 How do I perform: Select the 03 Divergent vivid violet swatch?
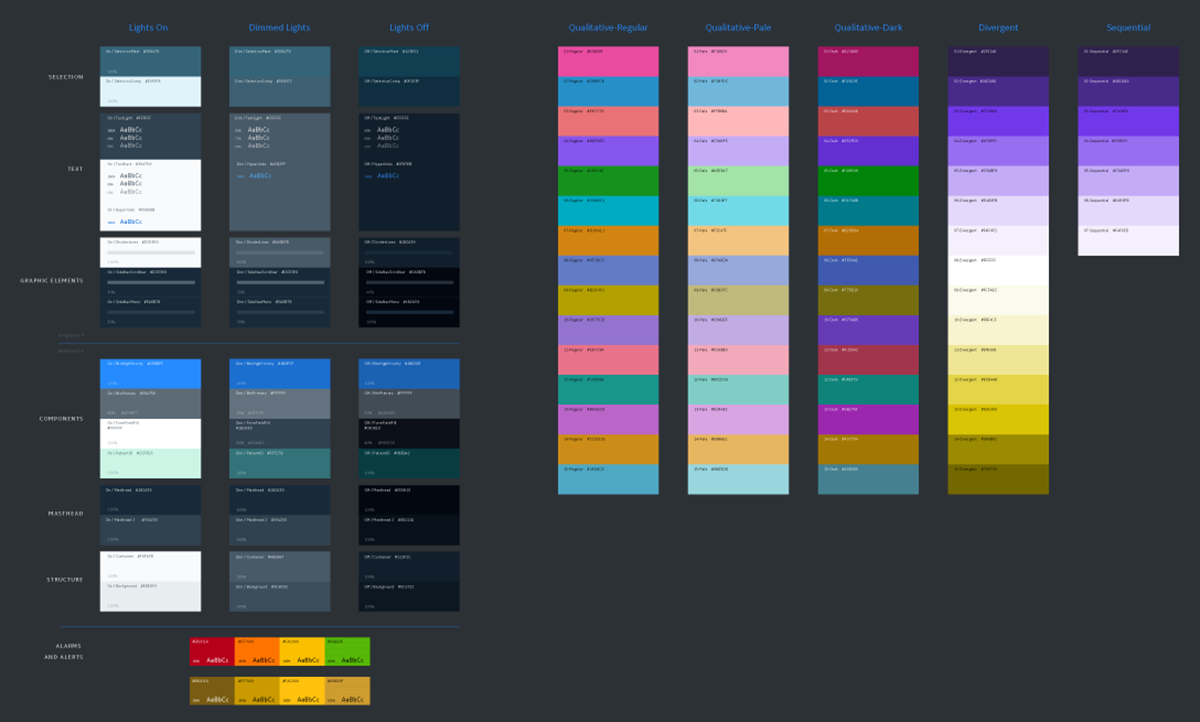998,121
